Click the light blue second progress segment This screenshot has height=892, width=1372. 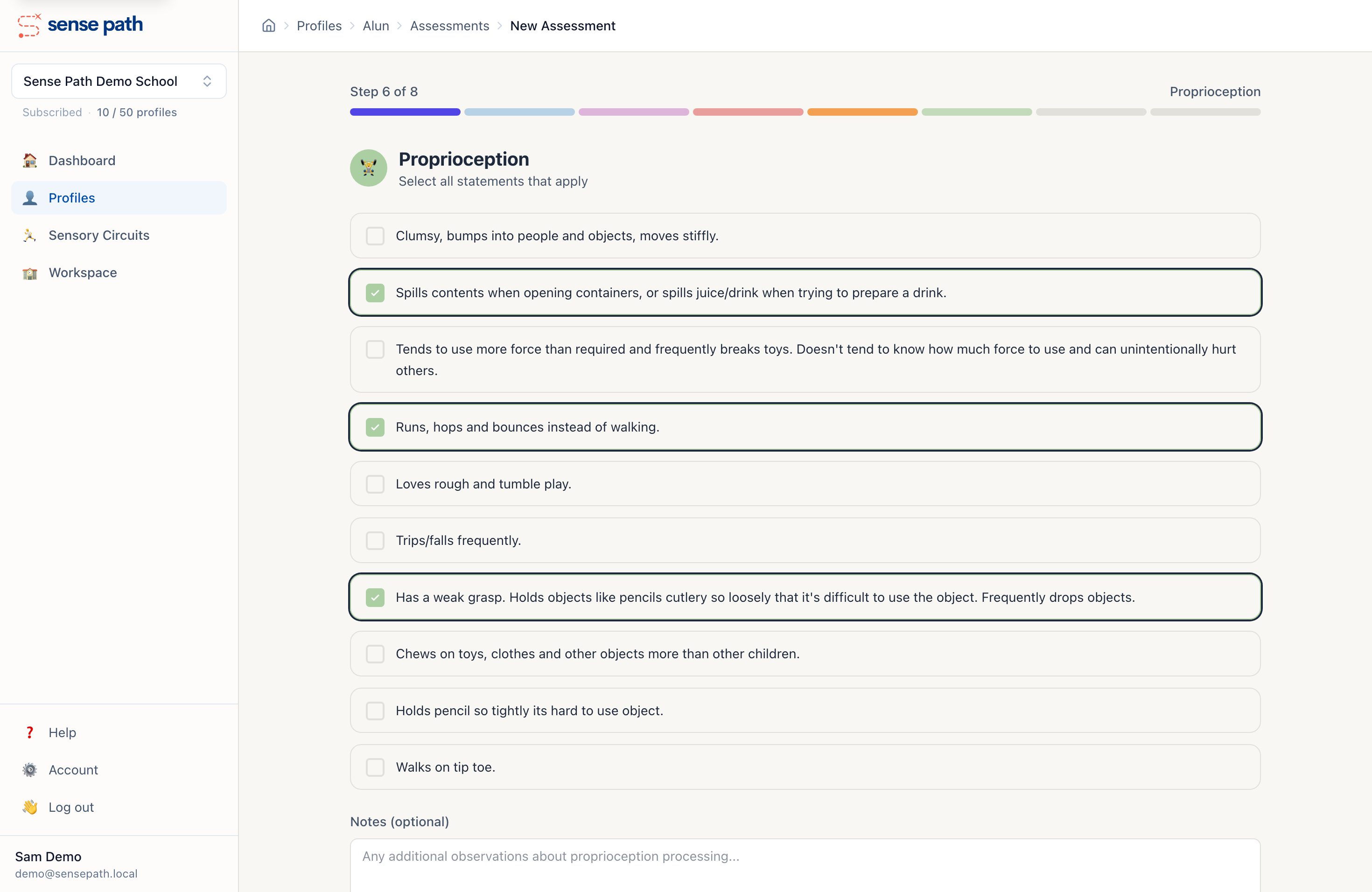519,112
